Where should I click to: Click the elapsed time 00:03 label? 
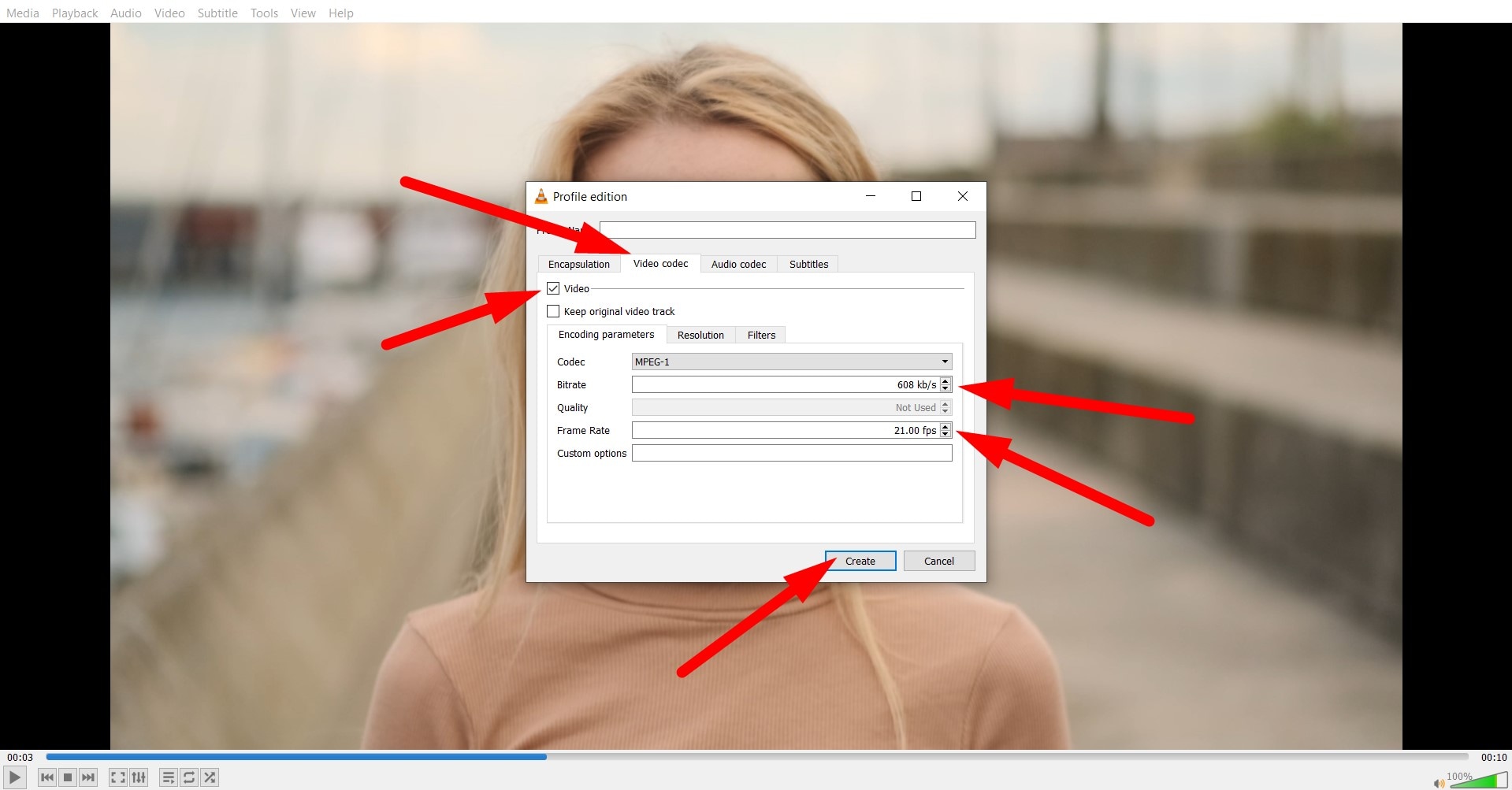20,757
